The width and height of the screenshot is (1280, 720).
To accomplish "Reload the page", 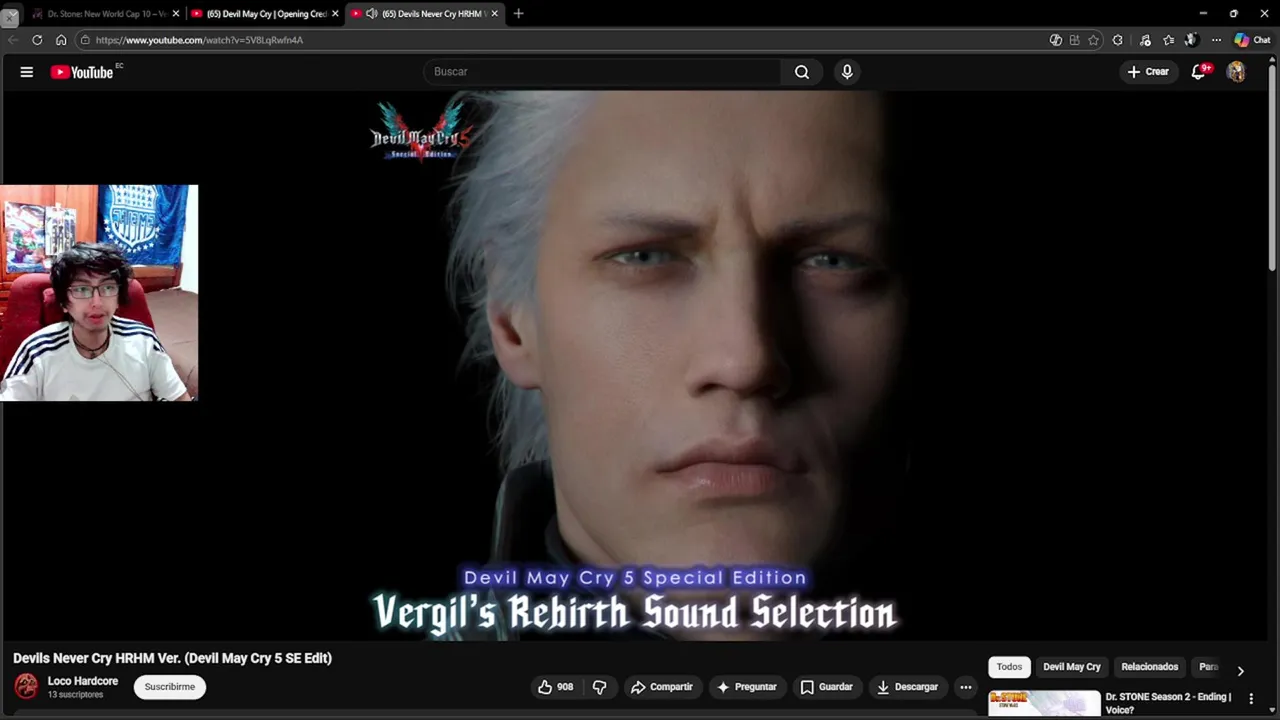I will coord(37,40).
